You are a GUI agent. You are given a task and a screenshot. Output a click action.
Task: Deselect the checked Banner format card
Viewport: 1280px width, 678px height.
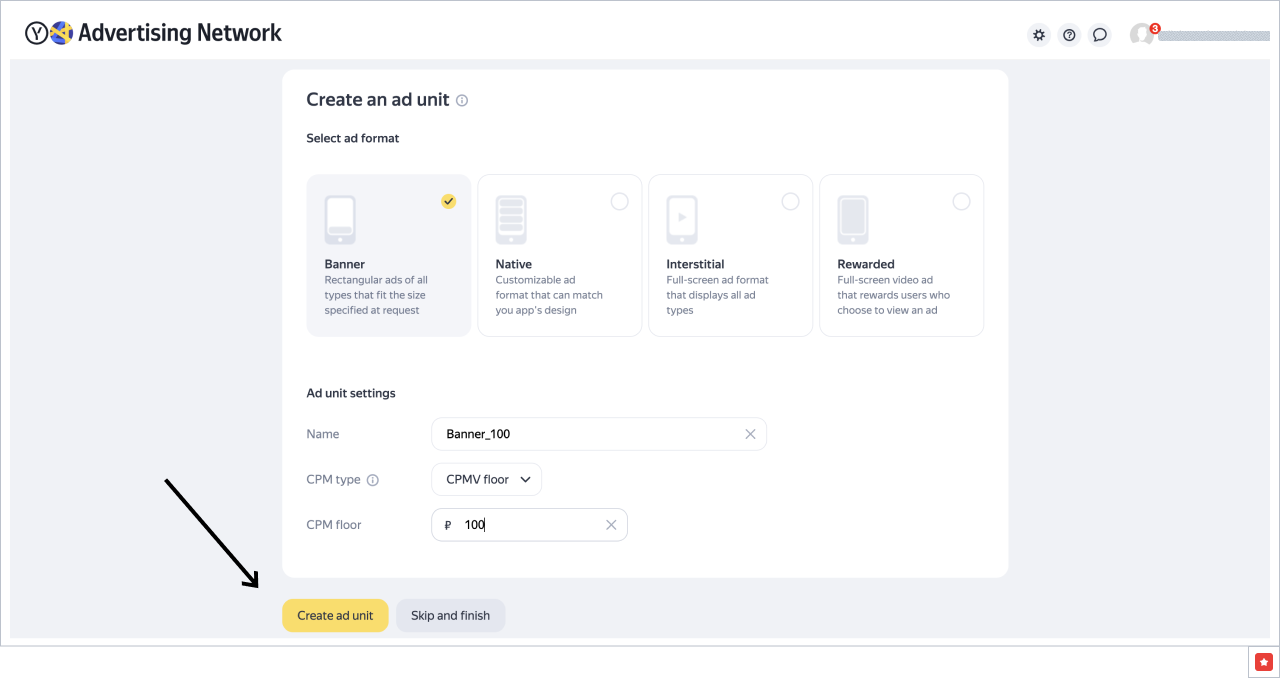click(x=448, y=201)
